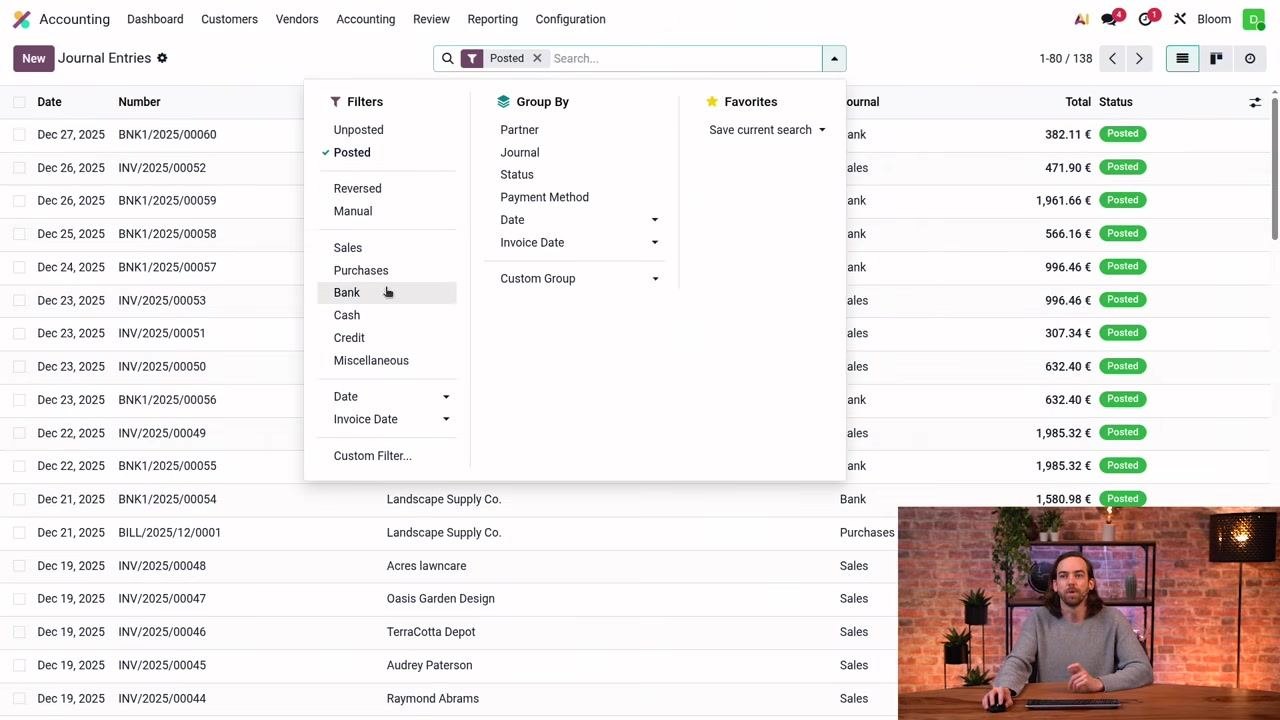Open the debug tools icon
The height and width of the screenshot is (720, 1280).
click(x=1180, y=19)
